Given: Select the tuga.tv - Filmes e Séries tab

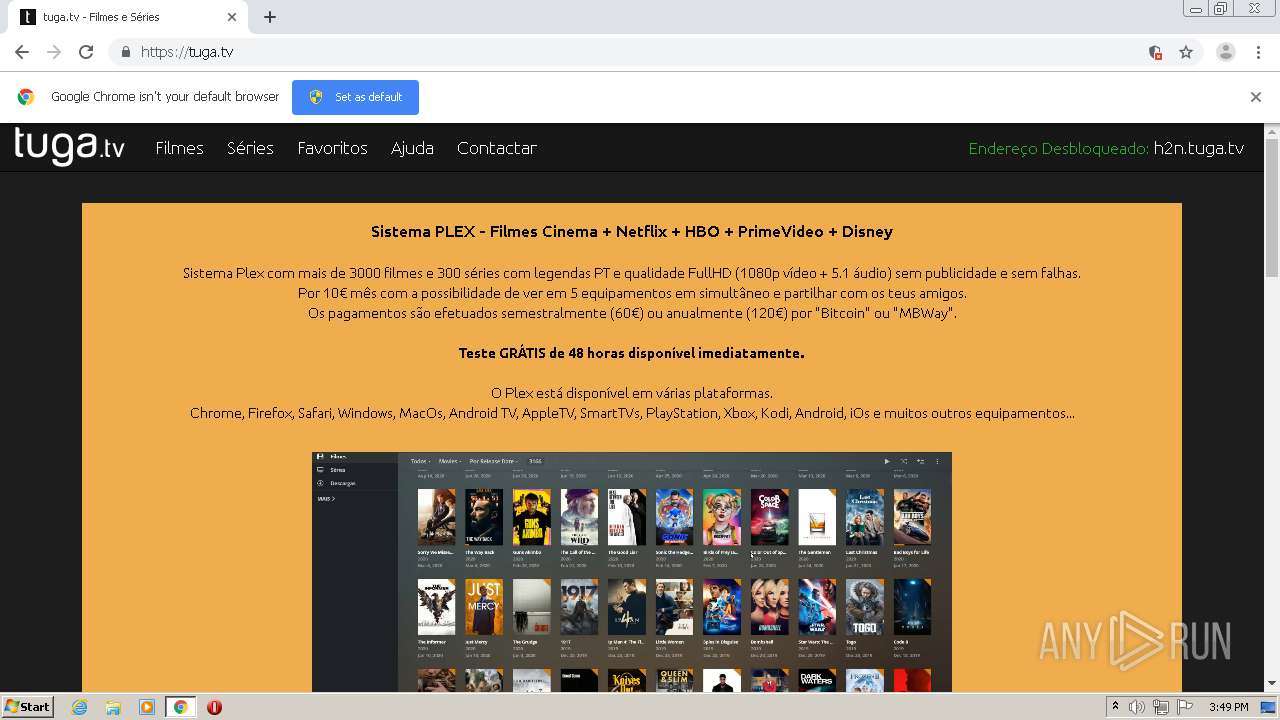Looking at the screenshot, I should 128,17.
